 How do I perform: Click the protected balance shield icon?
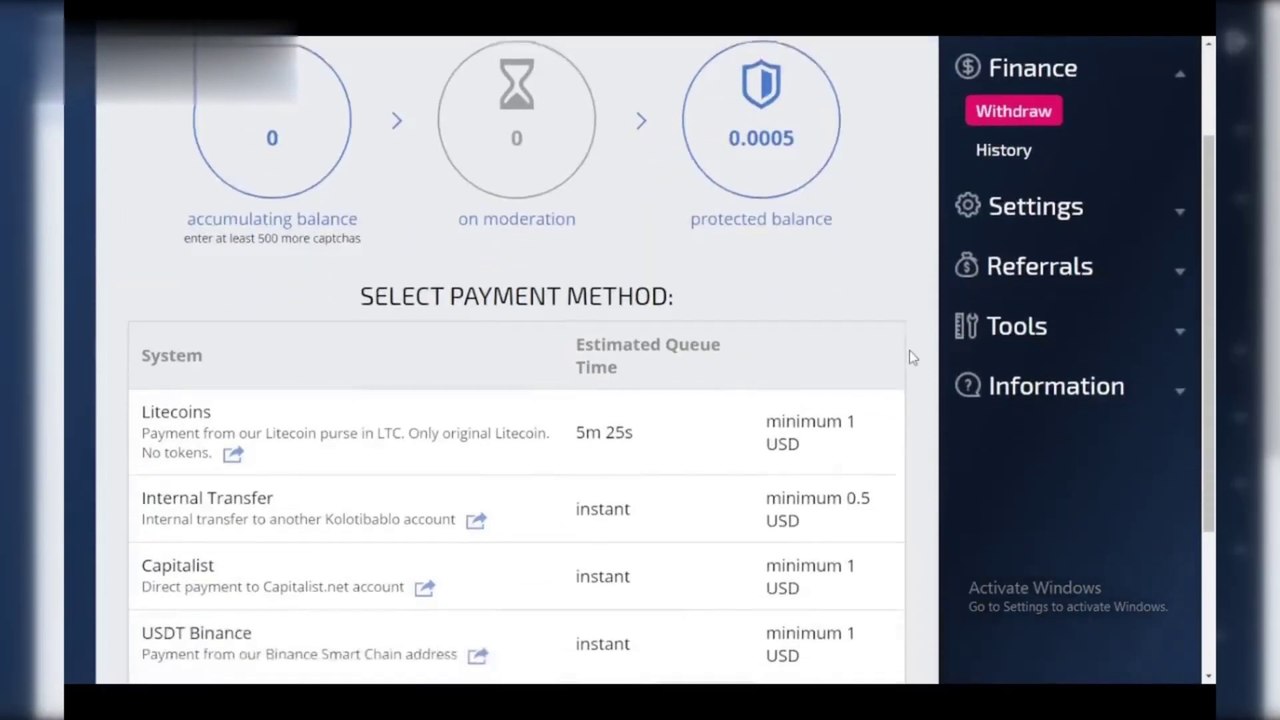tap(761, 85)
